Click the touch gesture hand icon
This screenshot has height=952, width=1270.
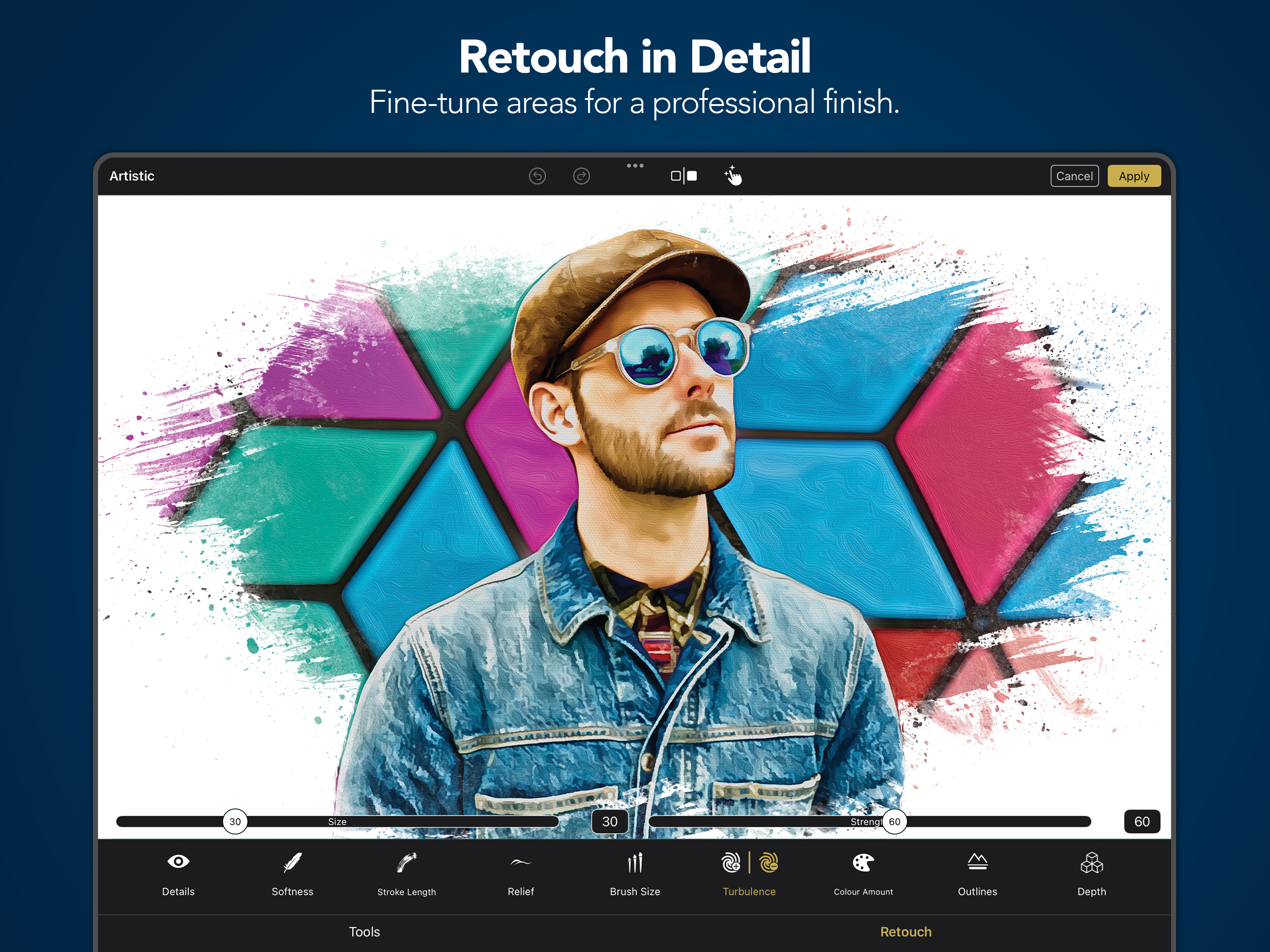click(x=733, y=176)
